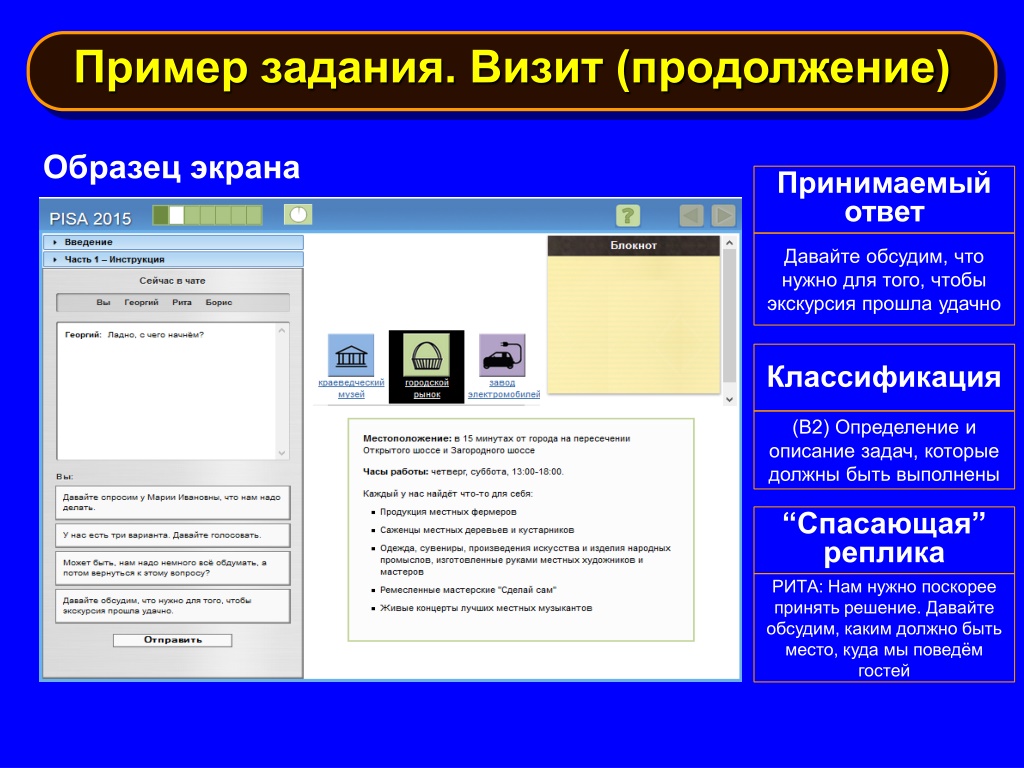This screenshot has height=768, width=1024.
Task: Open the help question mark icon
Action: point(628,216)
